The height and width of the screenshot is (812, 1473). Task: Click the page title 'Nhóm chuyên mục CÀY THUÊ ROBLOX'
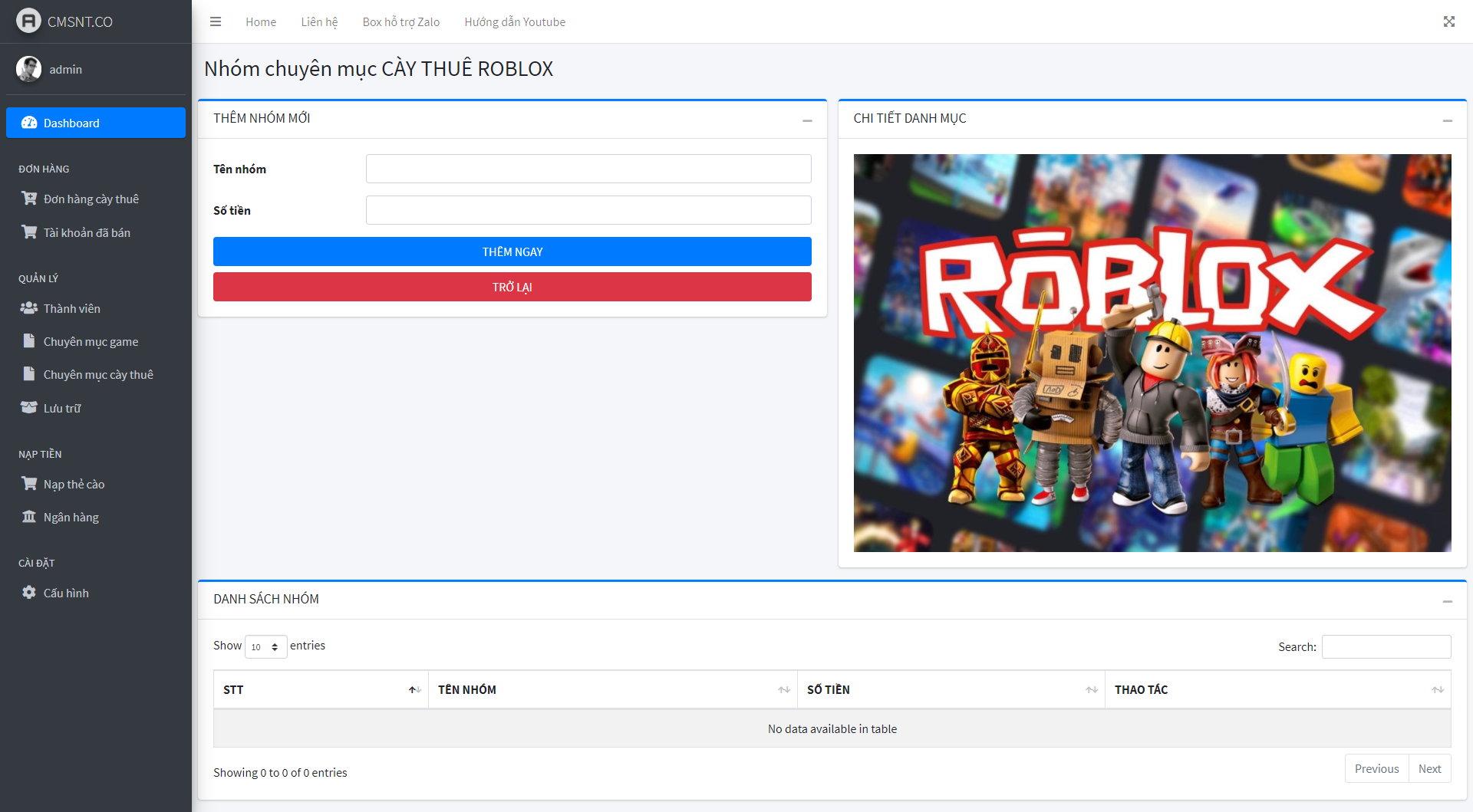point(378,69)
